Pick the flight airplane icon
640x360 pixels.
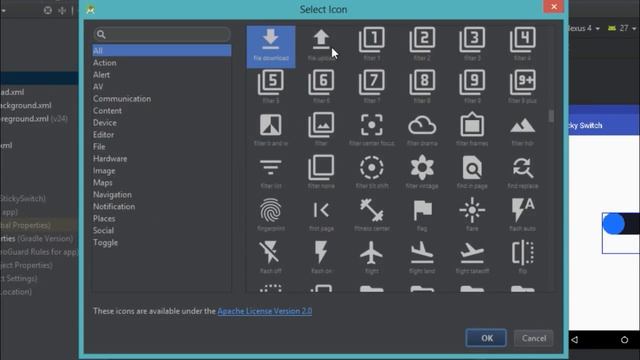pyautogui.click(x=371, y=252)
